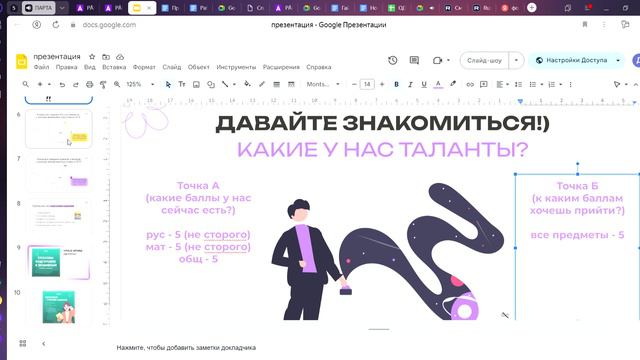
Task: Decrease font size with minus button
Action: coord(354,84)
